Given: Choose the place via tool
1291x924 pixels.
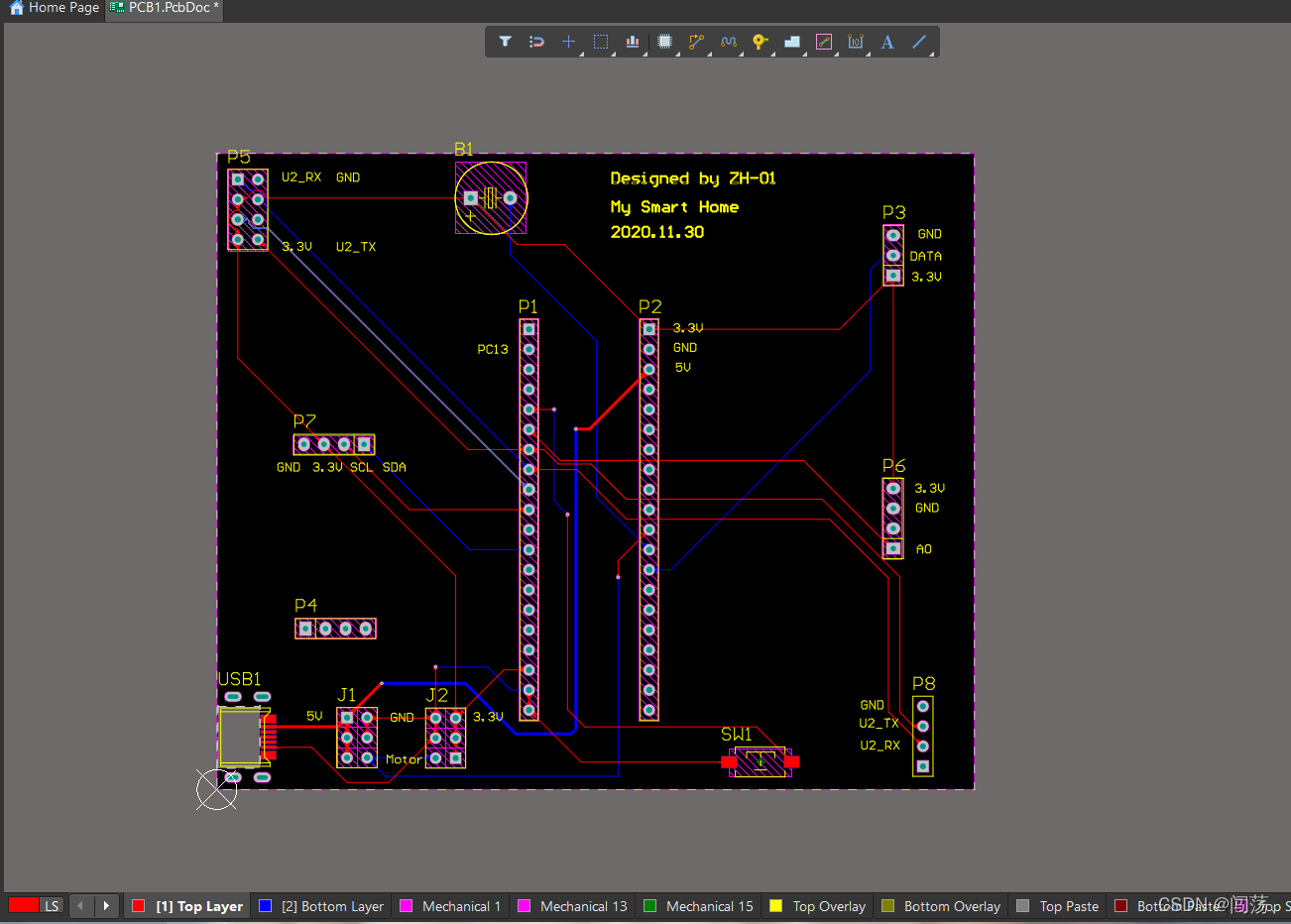Looking at the screenshot, I should (x=760, y=42).
